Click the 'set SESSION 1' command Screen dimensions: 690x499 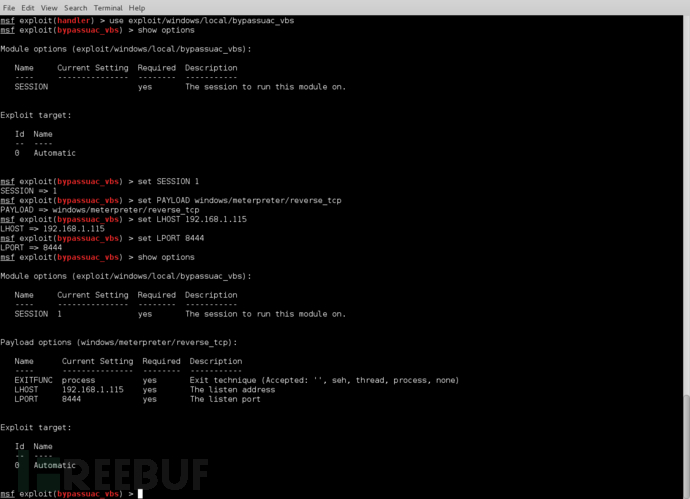(168, 181)
